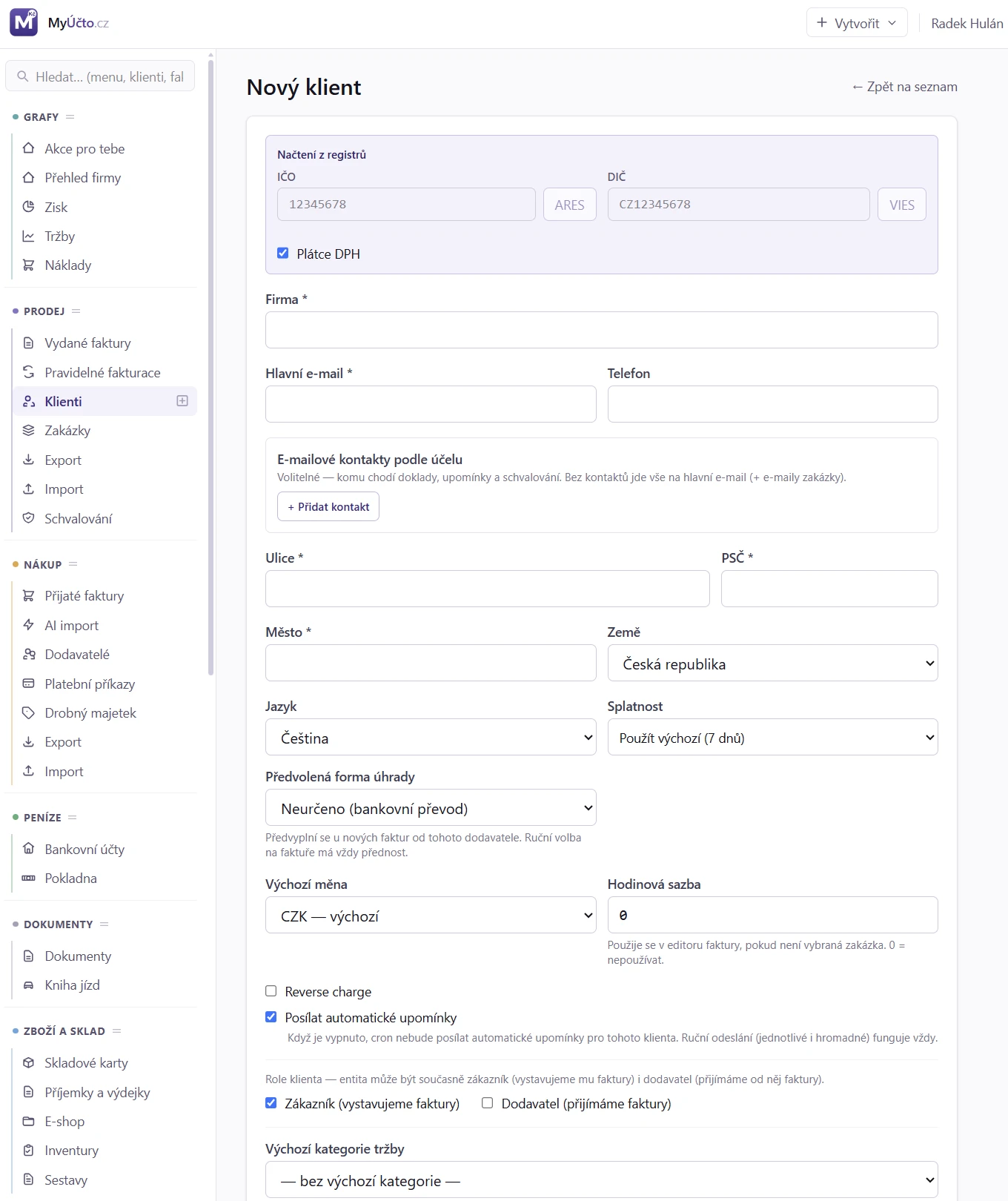Click the Schvalování shield icon
Image resolution: width=1008 pixels, height=1201 pixels.
click(x=29, y=518)
